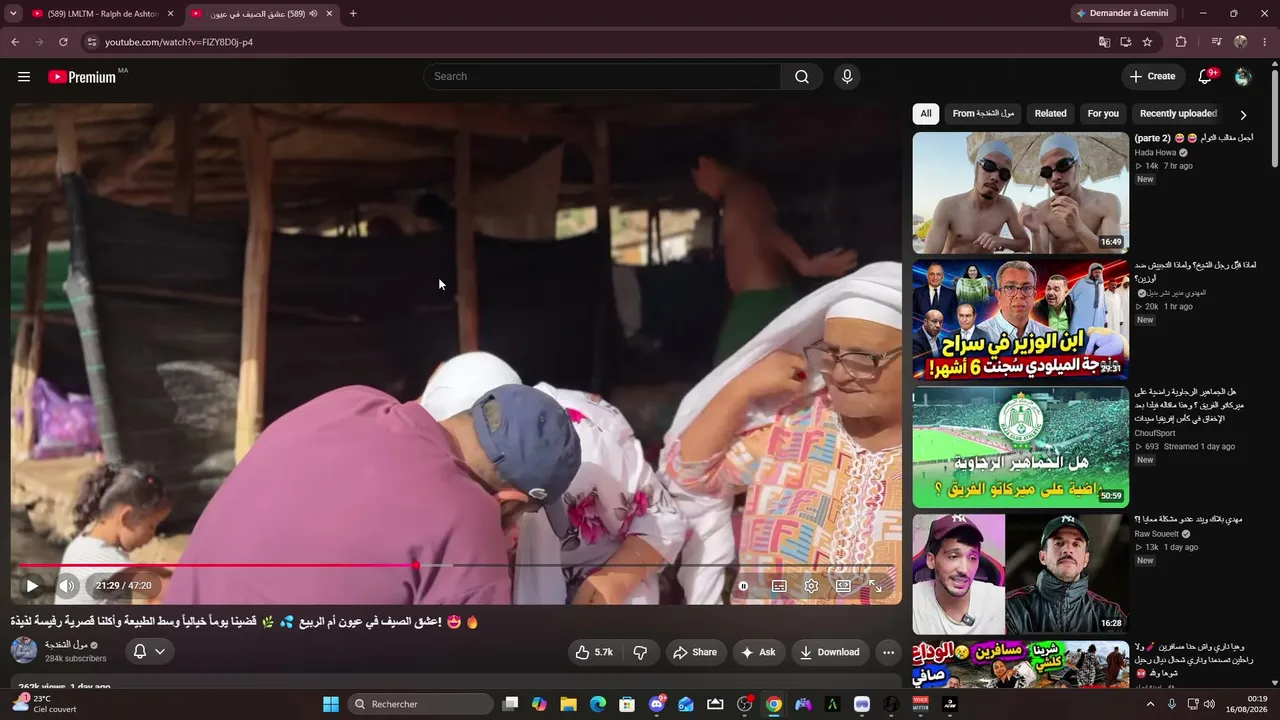The height and width of the screenshot is (720, 1280).
Task: Dislike this video
Action: click(640, 652)
